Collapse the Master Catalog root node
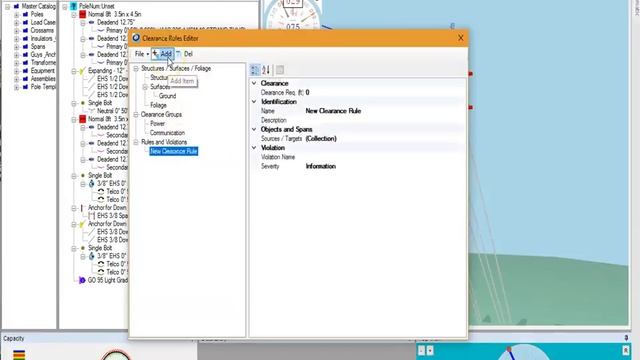 [7, 7]
